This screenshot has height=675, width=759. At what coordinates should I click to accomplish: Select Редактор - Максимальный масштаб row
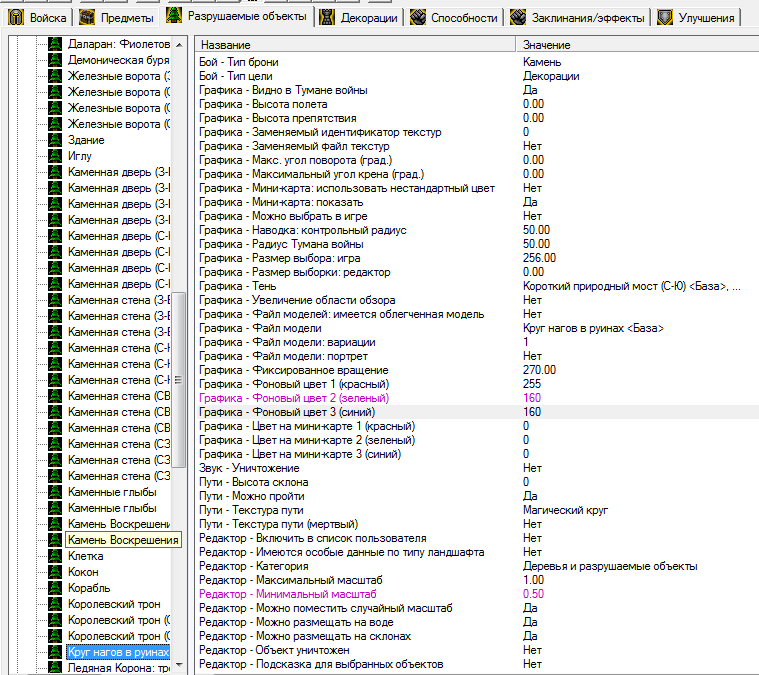click(x=477, y=580)
